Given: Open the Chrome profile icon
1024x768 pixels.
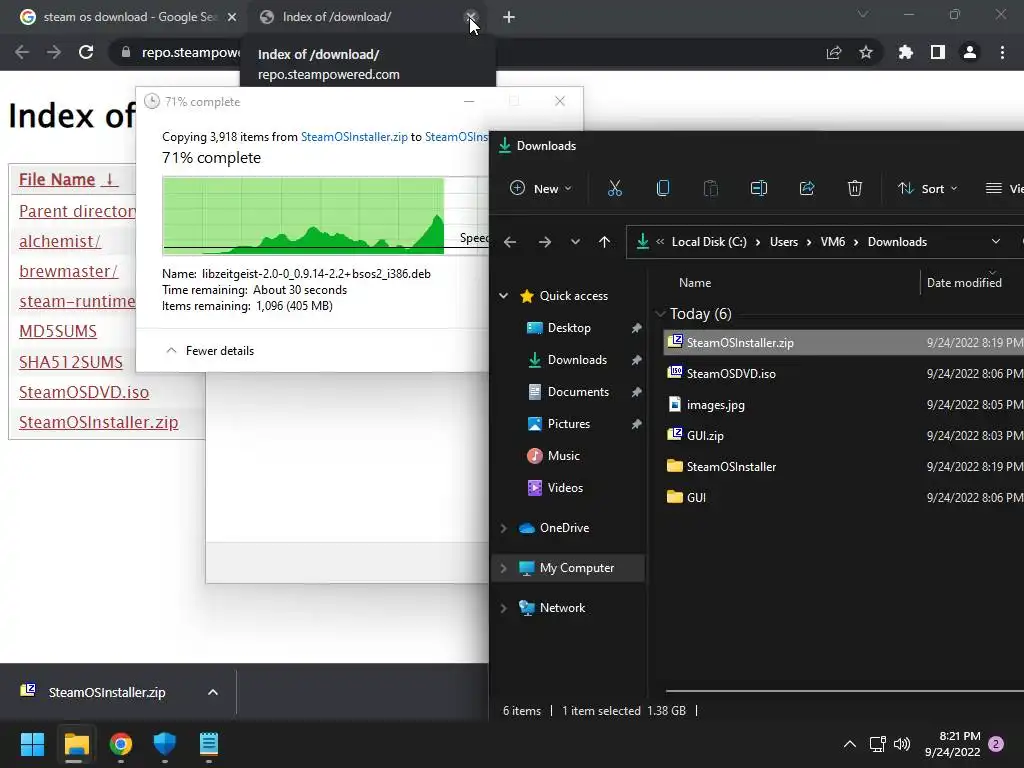Looking at the screenshot, I should coord(970,52).
